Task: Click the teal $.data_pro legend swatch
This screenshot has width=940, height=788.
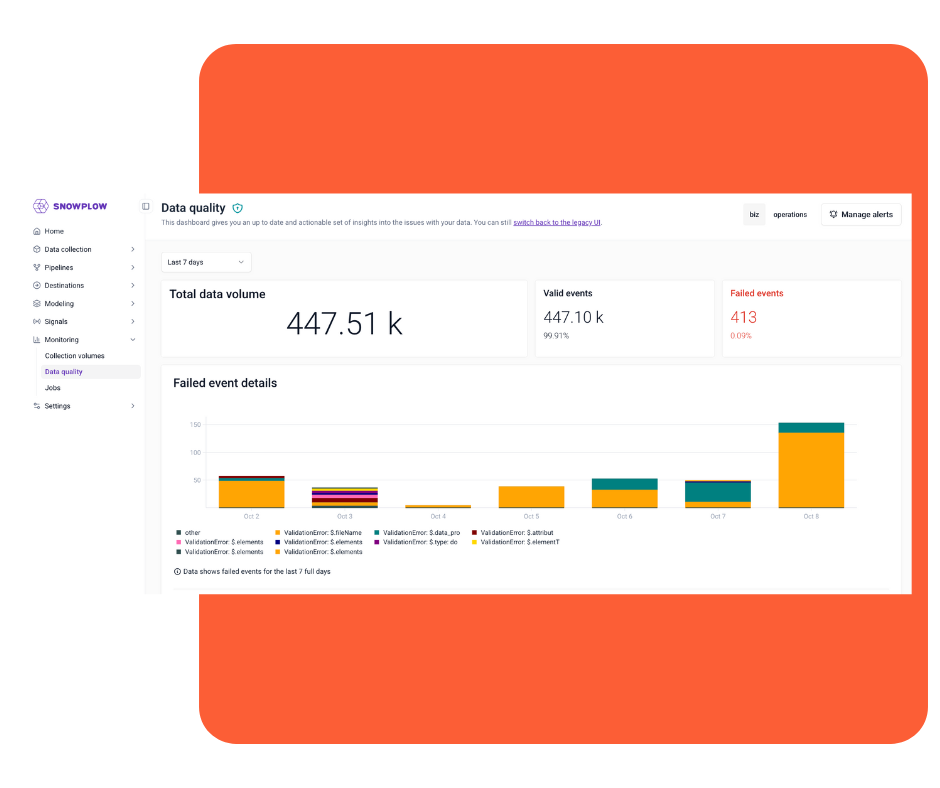Action: [376, 533]
